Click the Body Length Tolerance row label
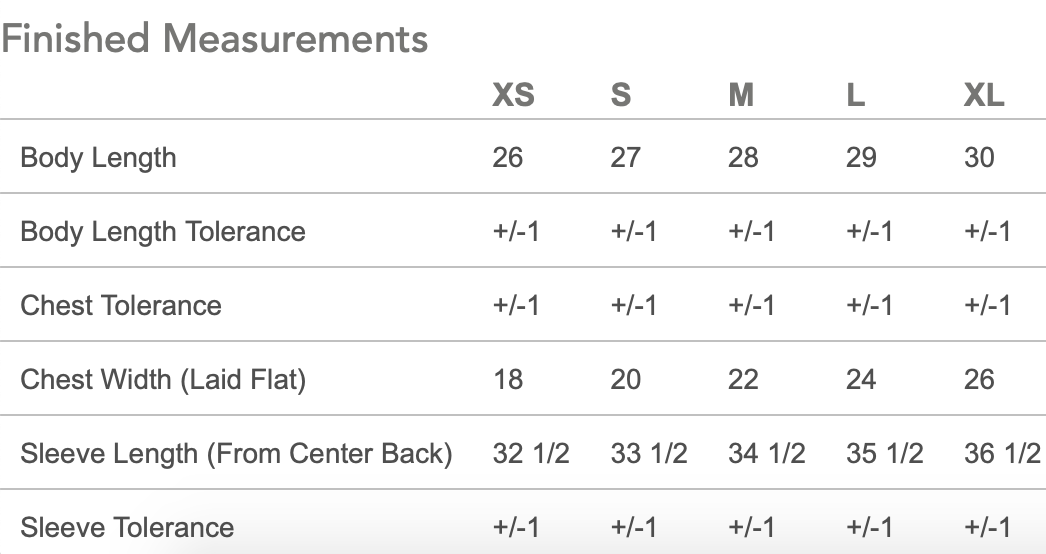The width and height of the screenshot is (1046, 554). pyautogui.click(x=163, y=231)
